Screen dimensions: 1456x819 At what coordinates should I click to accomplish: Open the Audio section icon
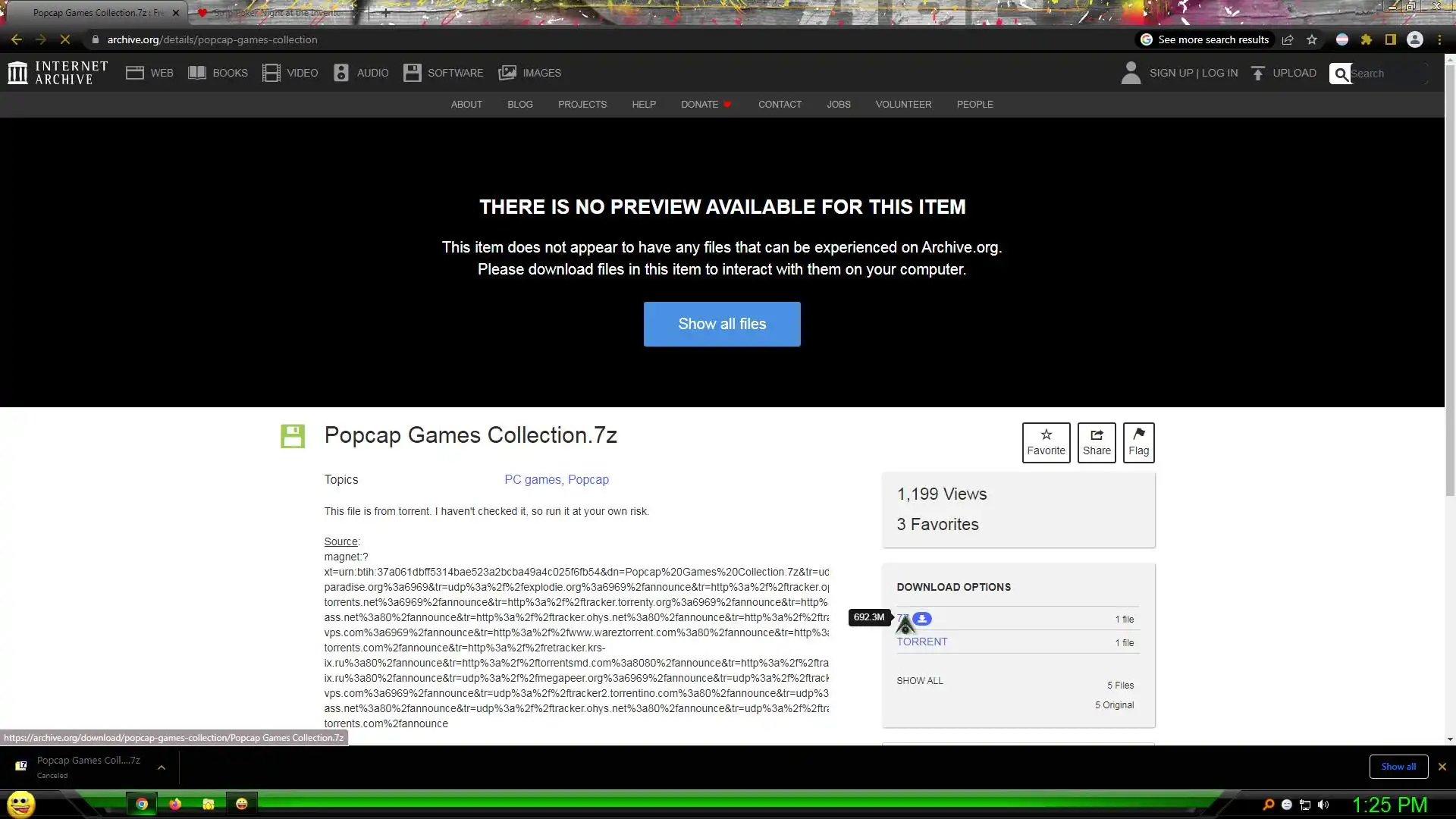click(341, 73)
